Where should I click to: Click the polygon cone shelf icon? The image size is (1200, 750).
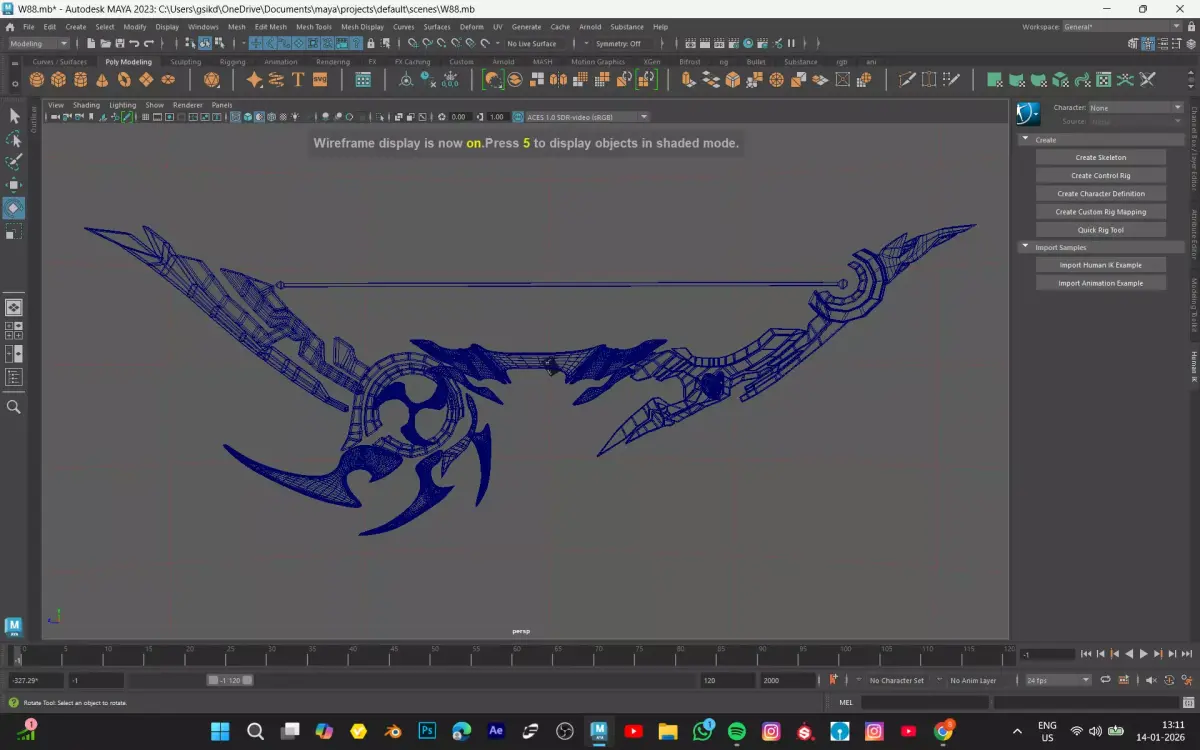pos(103,80)
